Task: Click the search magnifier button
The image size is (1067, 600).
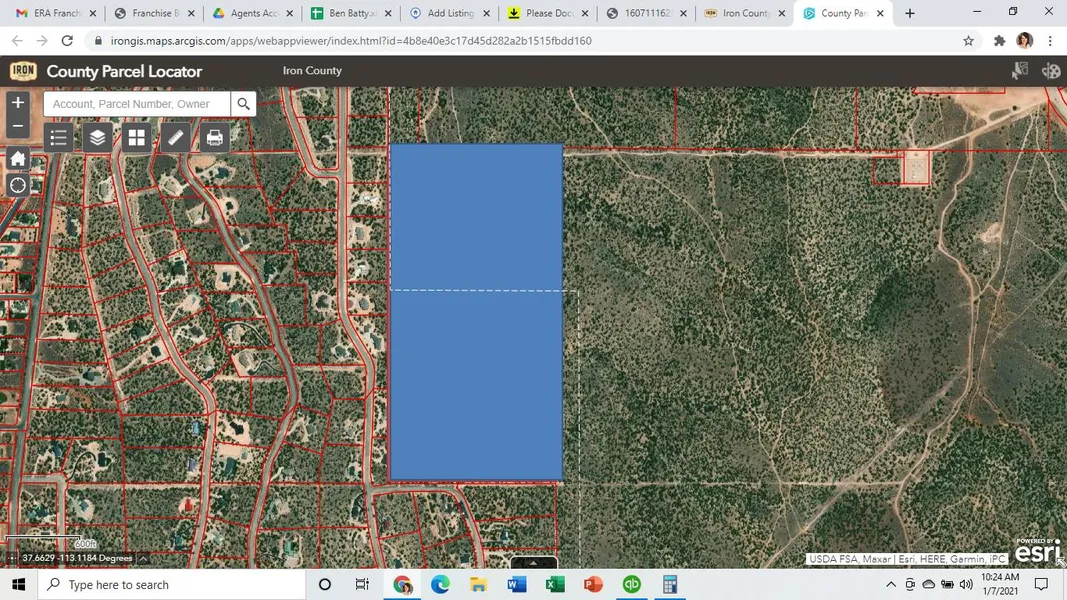Action: 243,104
